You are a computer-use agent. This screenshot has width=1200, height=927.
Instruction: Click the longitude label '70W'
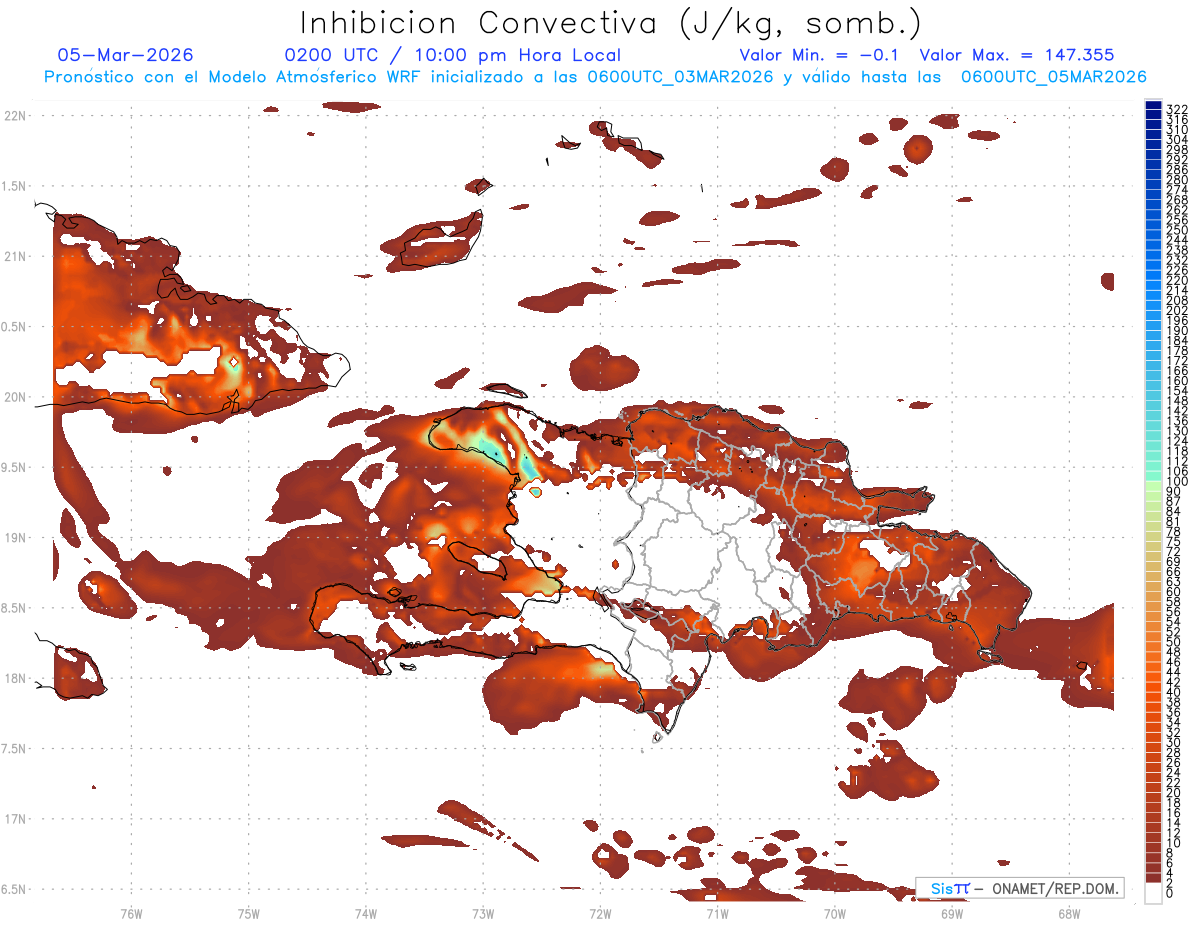pos(835,913)
